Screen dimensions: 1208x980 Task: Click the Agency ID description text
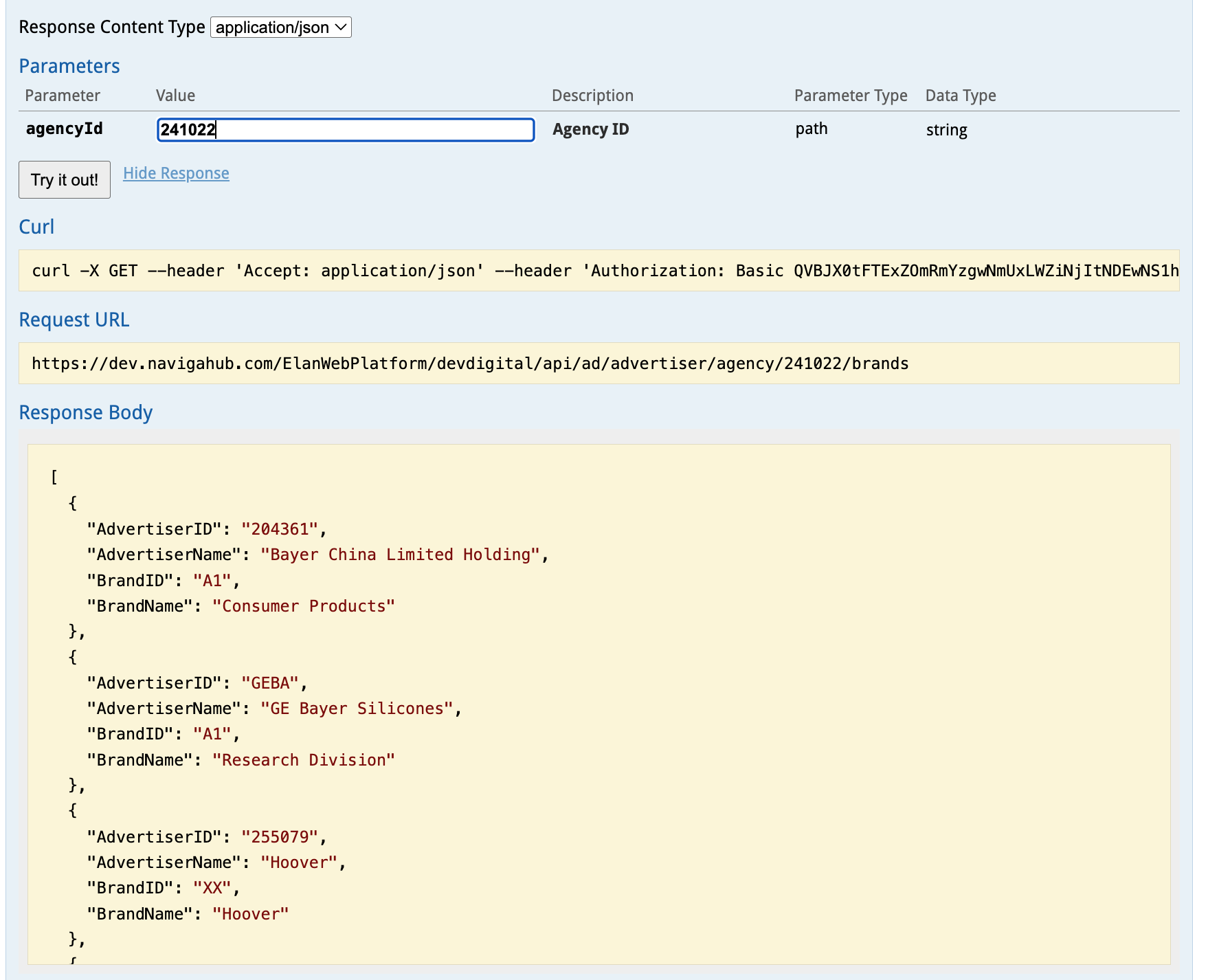pyautogui.click(x=590, y=129)
